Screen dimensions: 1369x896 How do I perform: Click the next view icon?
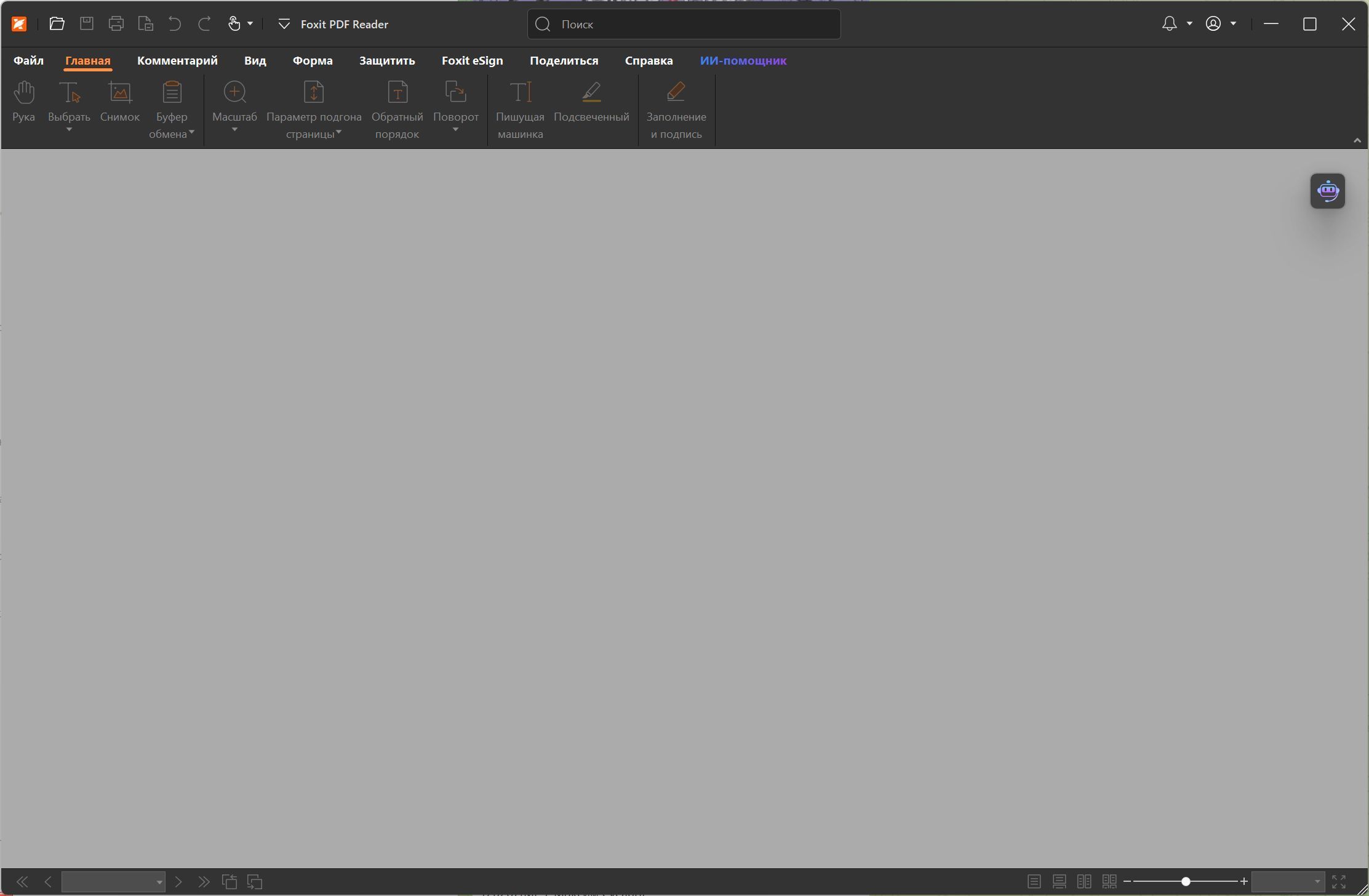255,882
